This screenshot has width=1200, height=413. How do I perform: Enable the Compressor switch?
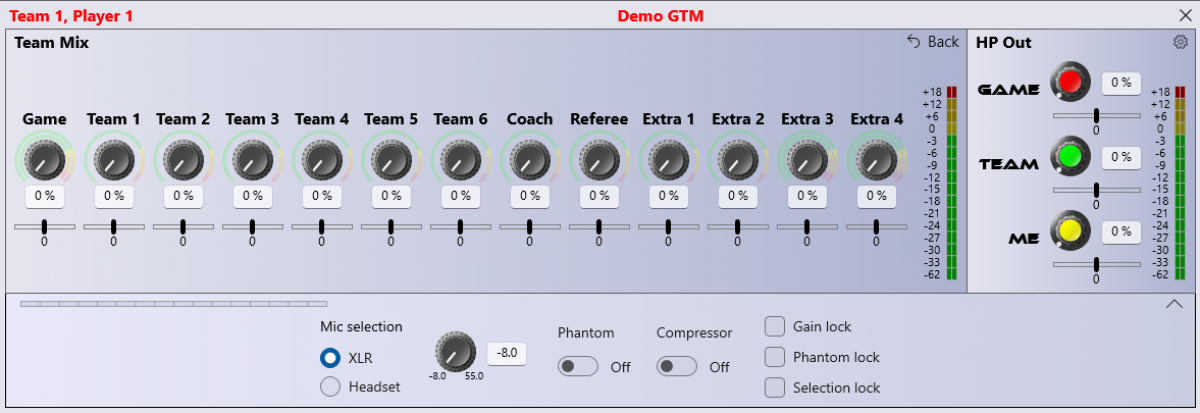(677, 367)
